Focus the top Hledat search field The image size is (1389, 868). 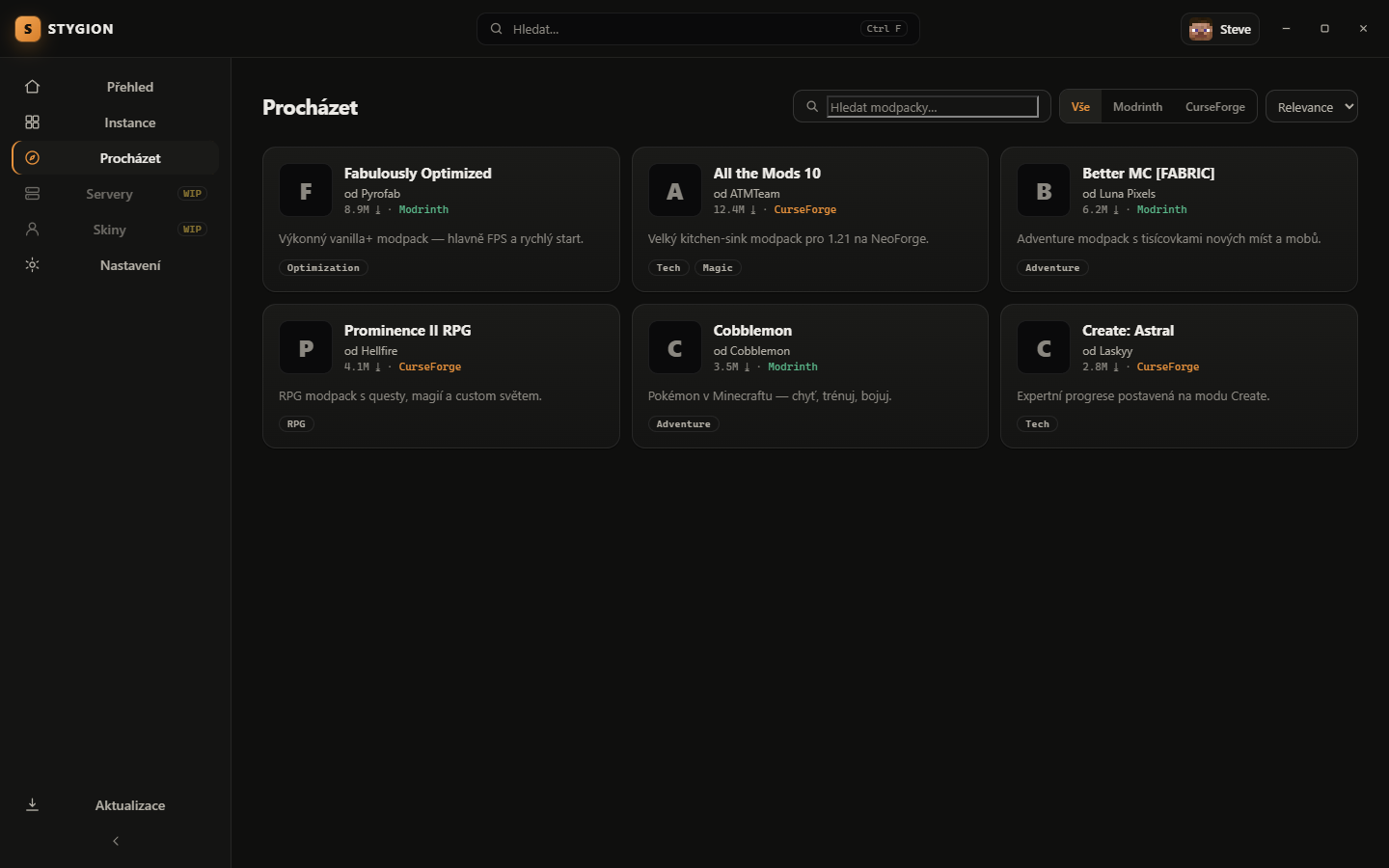point(697,29)
